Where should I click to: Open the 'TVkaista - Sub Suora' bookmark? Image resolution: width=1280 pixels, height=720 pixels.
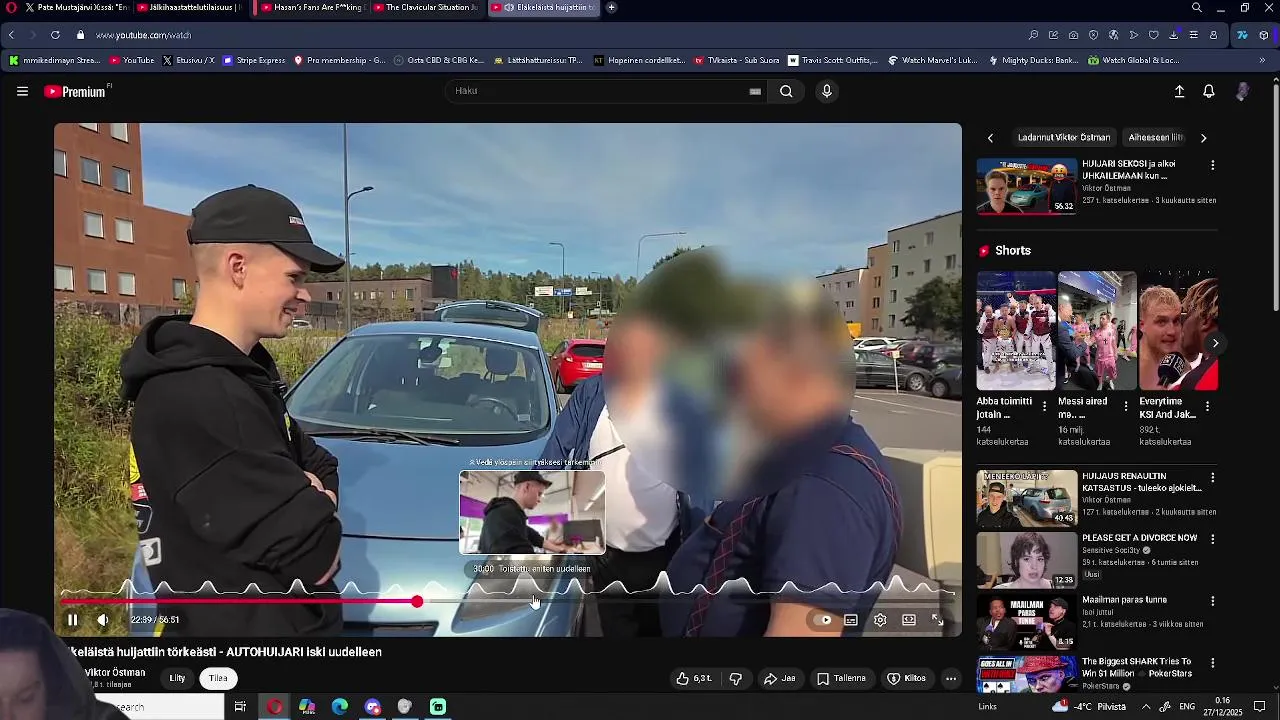pyautogui.click(x=737, y=60)
